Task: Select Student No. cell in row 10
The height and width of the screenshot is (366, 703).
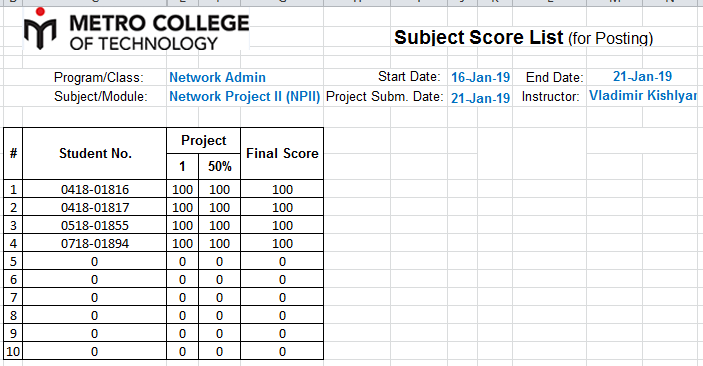Action: coord(95,351)
